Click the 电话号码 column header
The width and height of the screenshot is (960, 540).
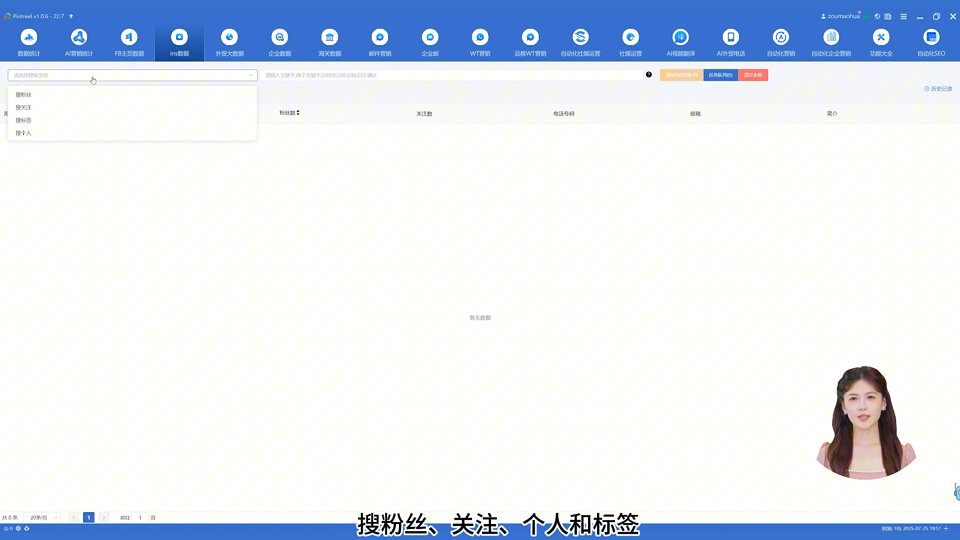(x=563, y=113)
